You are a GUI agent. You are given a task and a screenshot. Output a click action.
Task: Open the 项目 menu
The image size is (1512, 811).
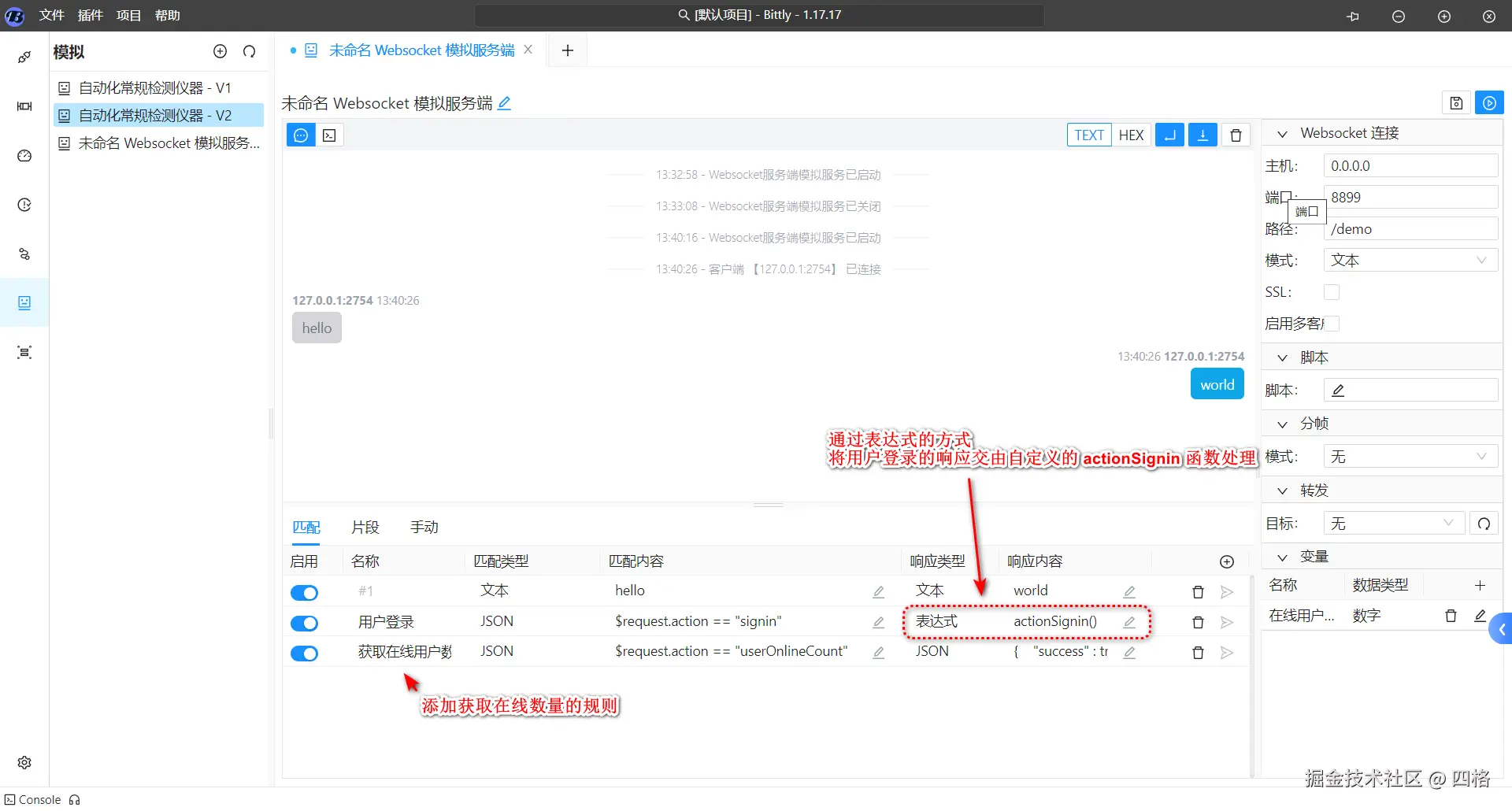pyautogui.click(x=128, y=16)
